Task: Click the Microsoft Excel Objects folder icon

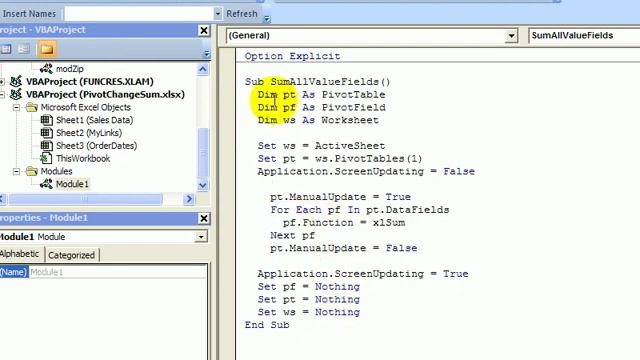Action: click(31, 107)
